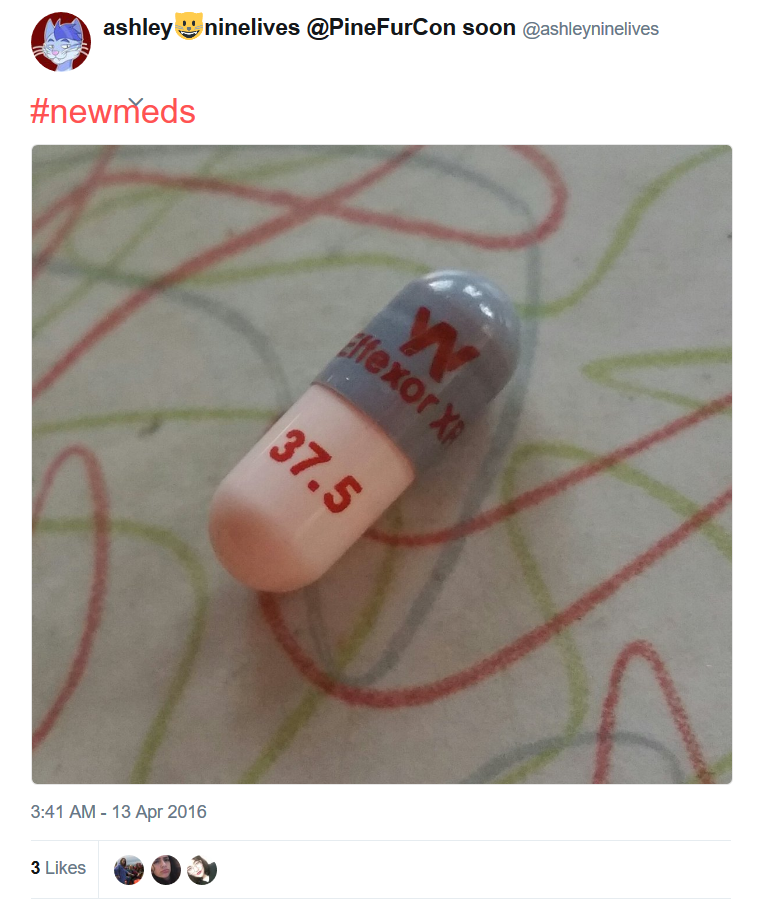Open the first liker's avatar
This screenshot has height=900, width=761.
(129, 870)
